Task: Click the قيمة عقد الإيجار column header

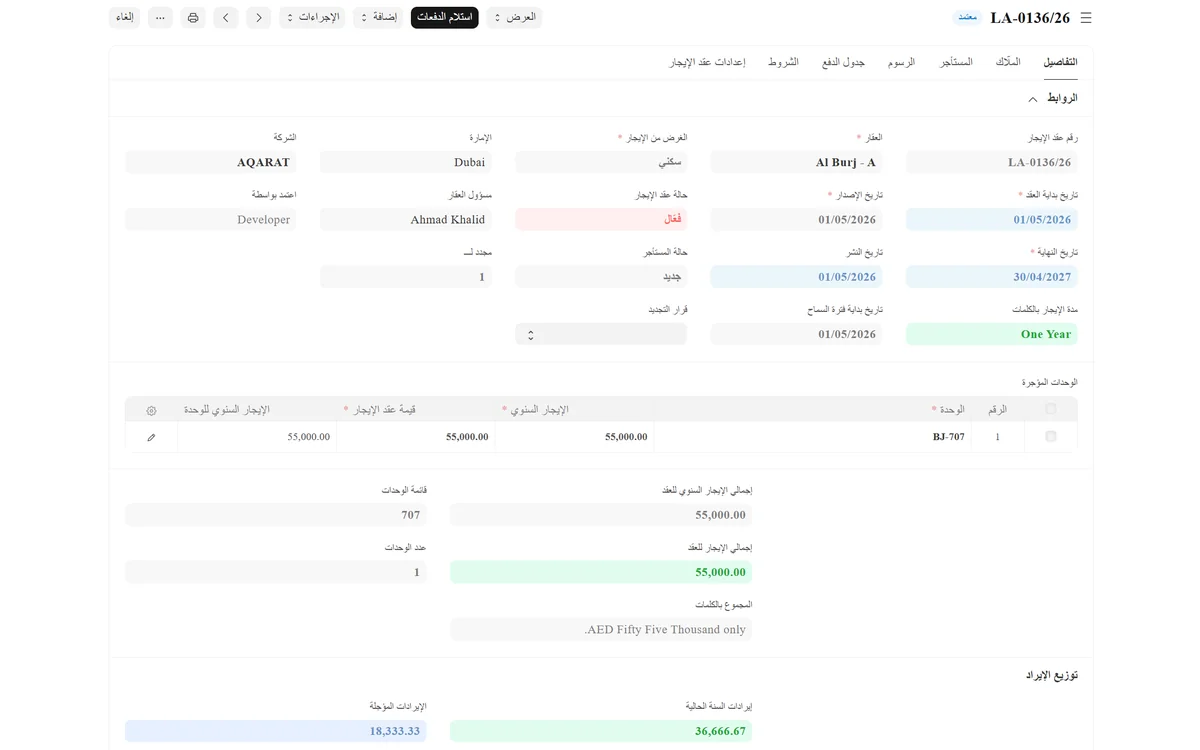Action: point(416,410)
